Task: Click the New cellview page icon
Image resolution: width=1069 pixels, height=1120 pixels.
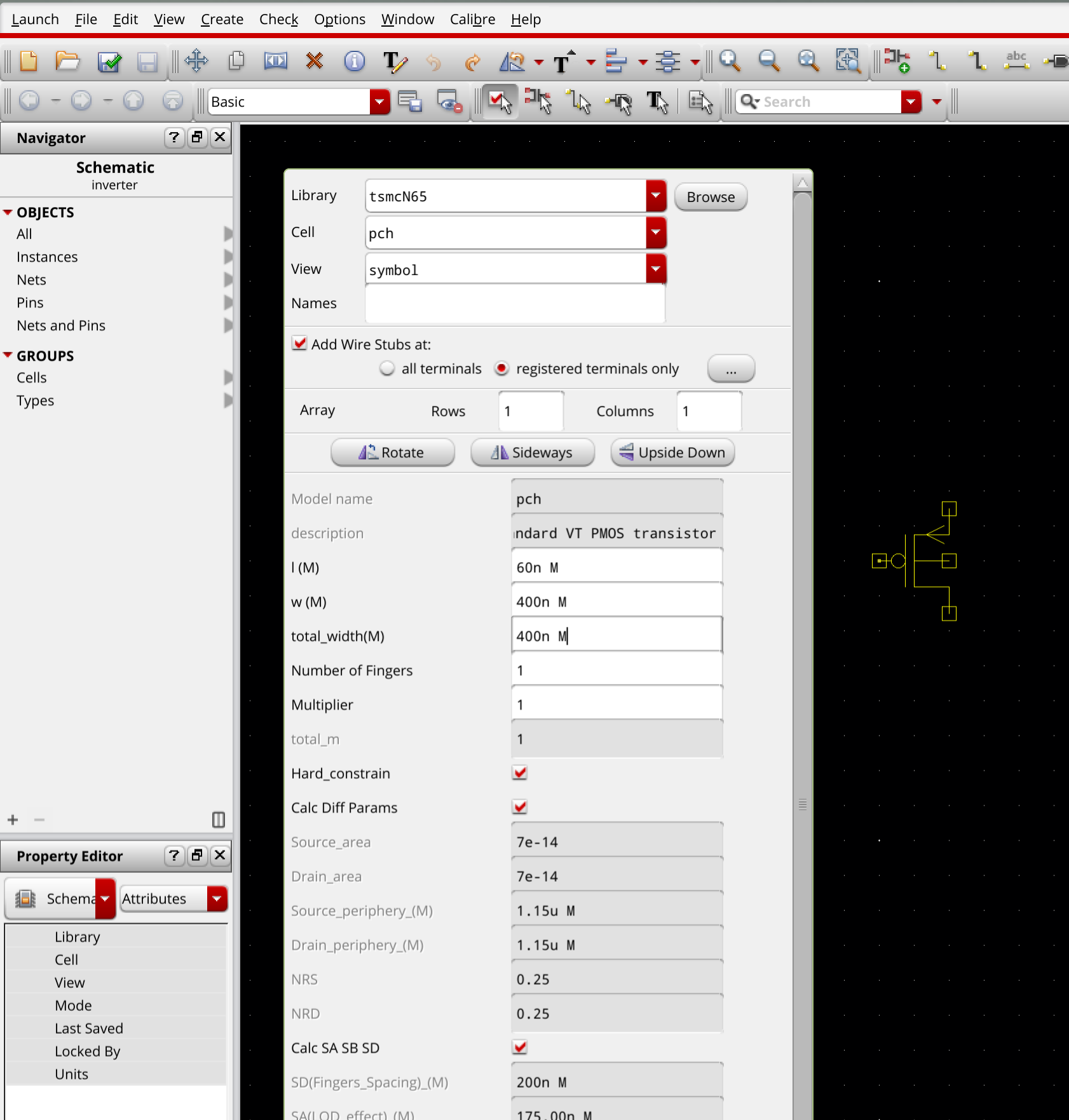Action: tap(29, 62)
